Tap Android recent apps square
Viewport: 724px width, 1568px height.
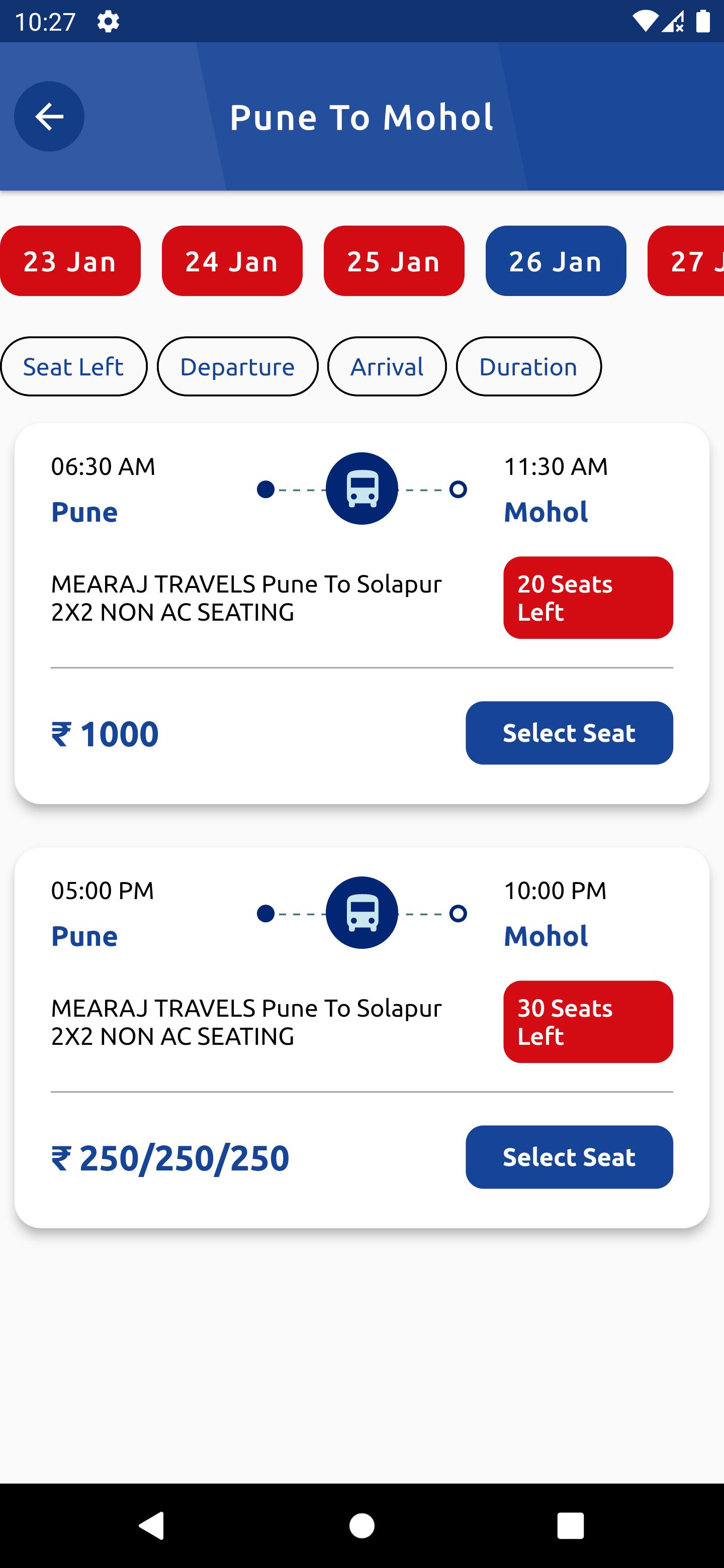(571, 1525)
